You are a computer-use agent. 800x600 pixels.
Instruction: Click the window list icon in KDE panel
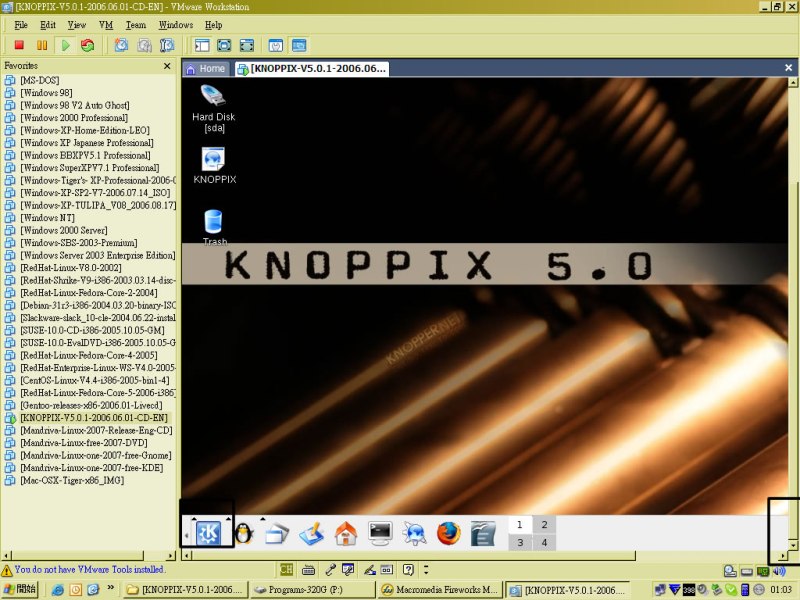click(277, 534)
